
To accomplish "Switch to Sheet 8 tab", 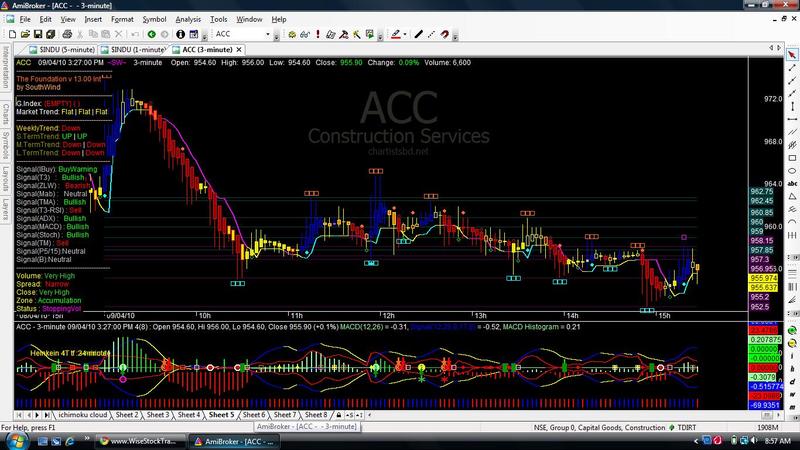I will [316, 415].
